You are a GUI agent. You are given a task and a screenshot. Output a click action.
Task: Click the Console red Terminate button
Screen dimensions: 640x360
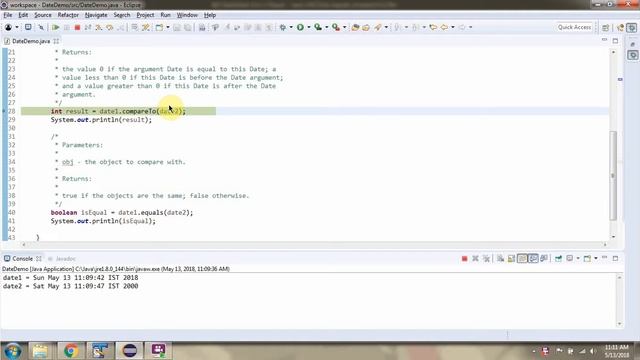[464, 258]
